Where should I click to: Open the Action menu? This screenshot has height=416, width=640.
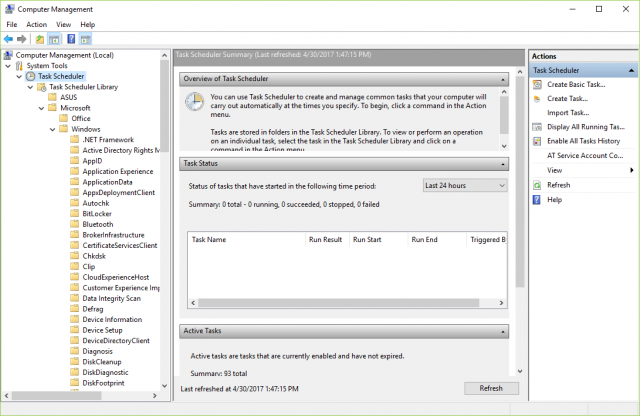(x=37, y=24)
